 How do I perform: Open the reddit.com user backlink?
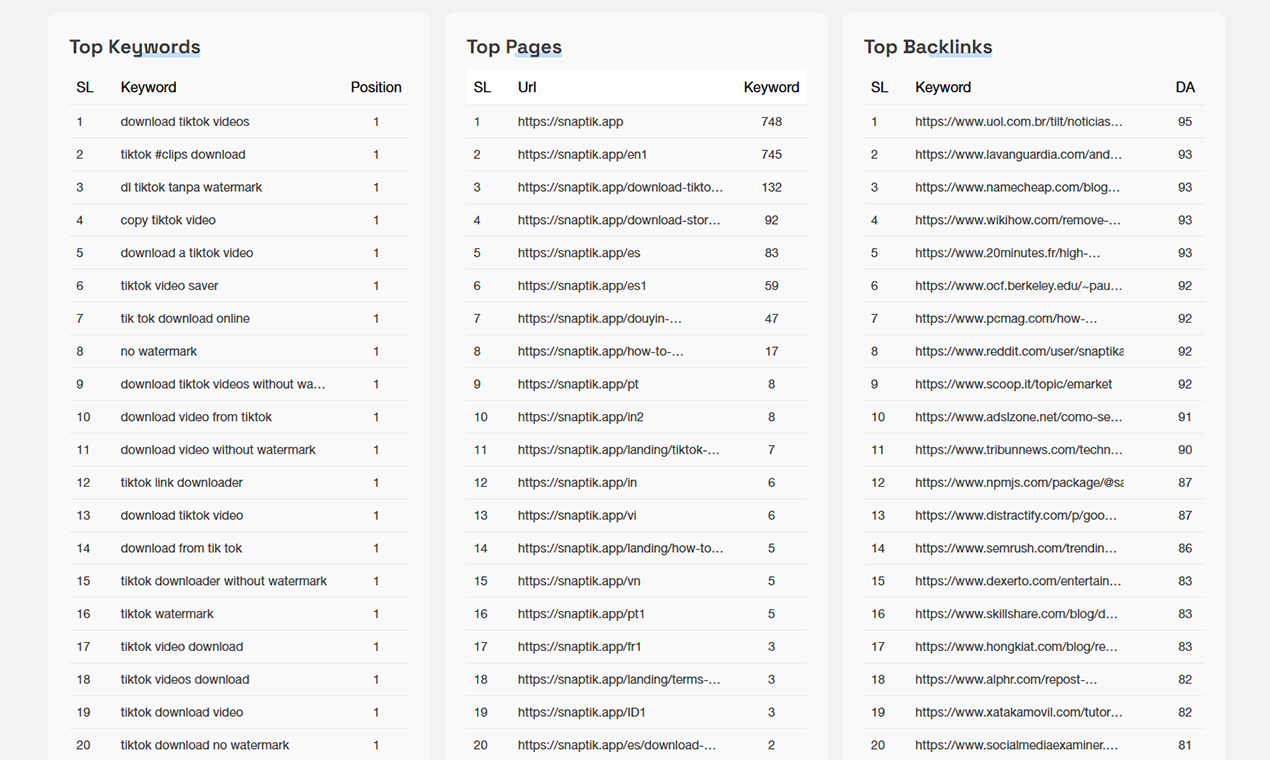click(1019, 352)
